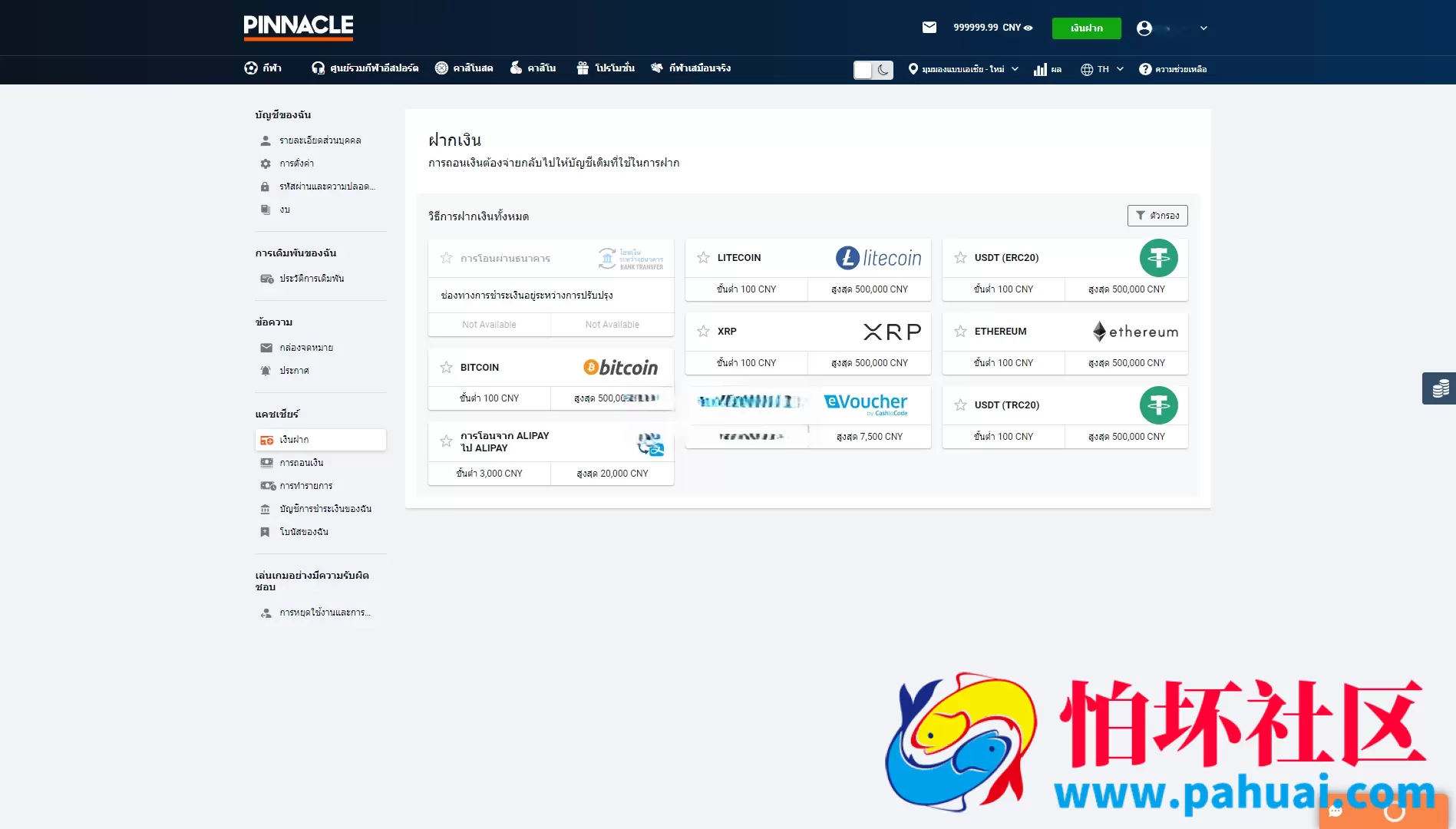Hide the balance with the eye icon
Image resolution: width=1456 pixels, height=829 pixels.
(x=1028, y=28)
